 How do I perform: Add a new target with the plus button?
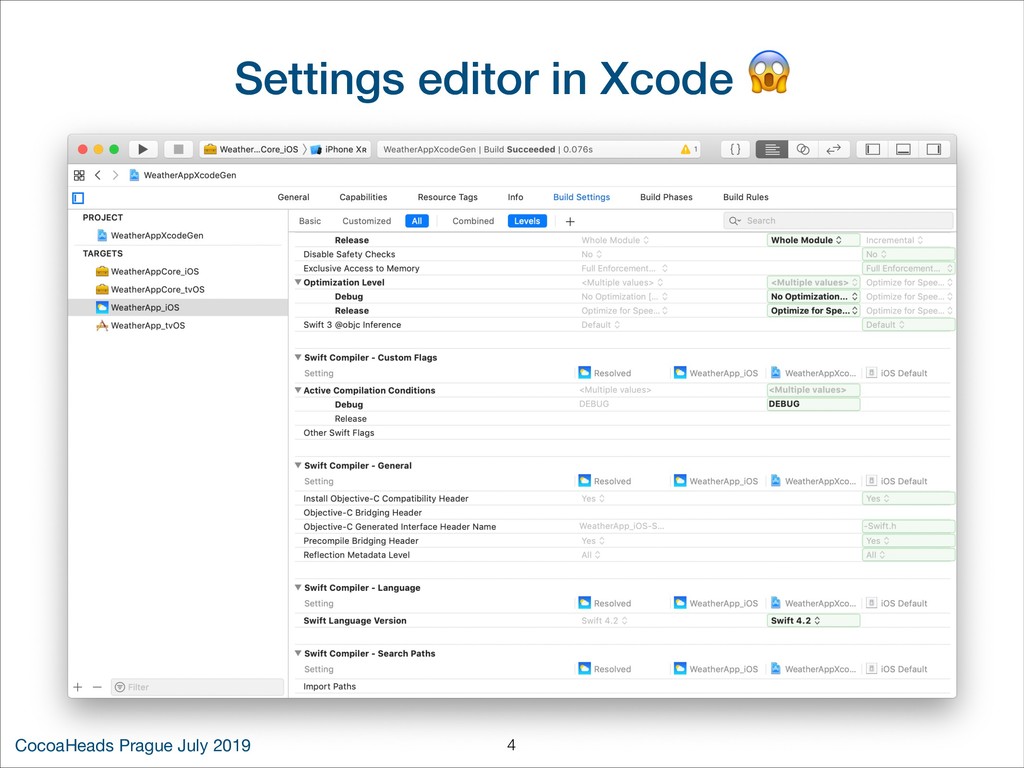pos(78,687)
